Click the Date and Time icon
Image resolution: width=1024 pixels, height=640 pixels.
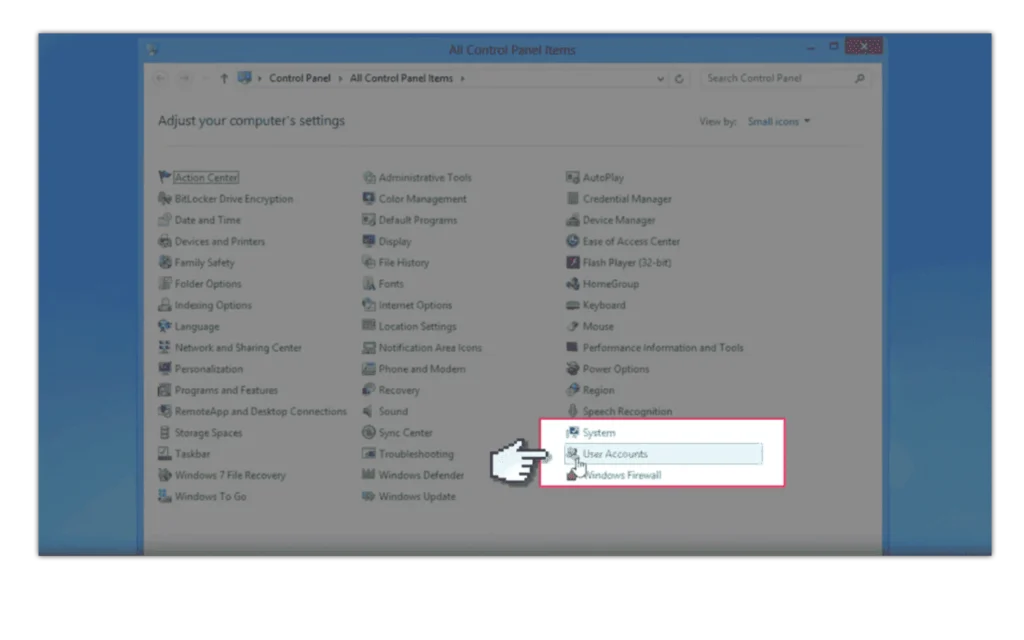(165, 220)
